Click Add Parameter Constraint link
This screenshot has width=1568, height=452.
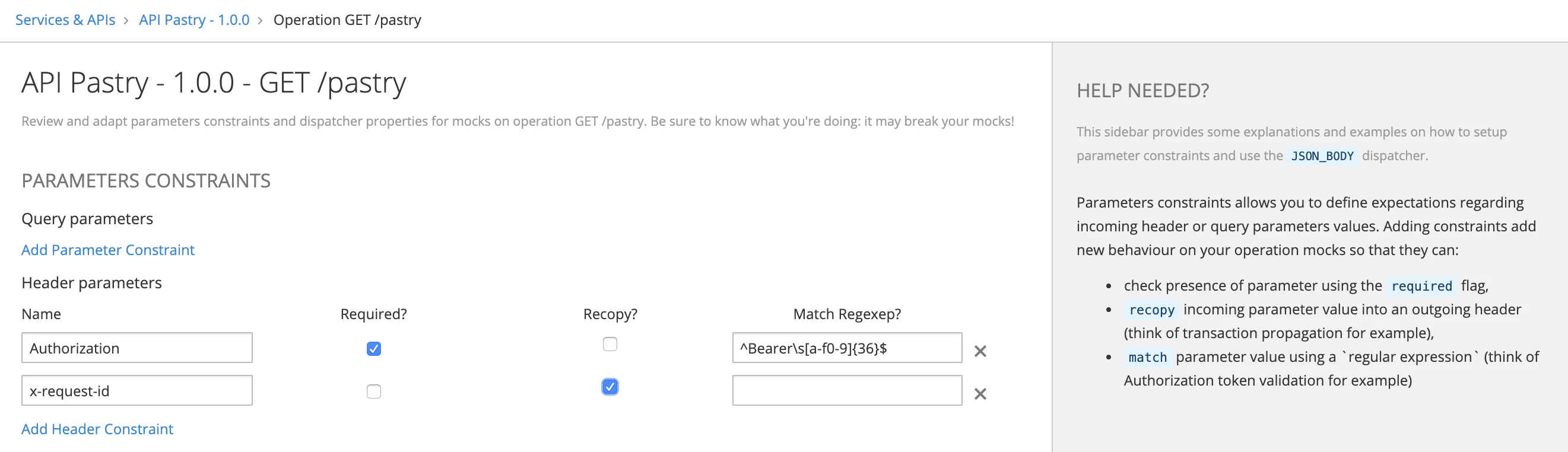coord(108,250)
